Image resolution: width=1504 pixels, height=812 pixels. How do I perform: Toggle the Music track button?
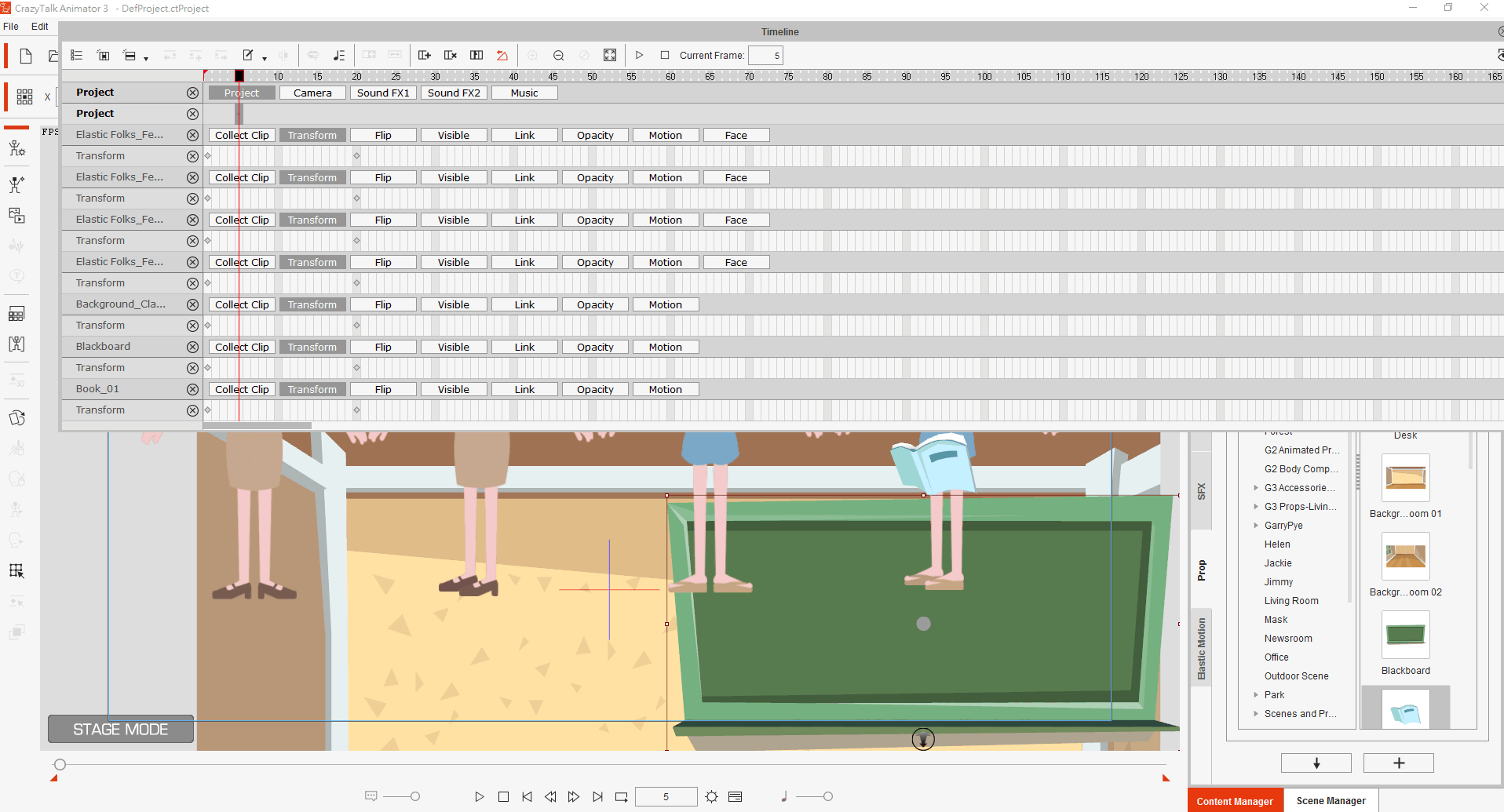point(524,93)
